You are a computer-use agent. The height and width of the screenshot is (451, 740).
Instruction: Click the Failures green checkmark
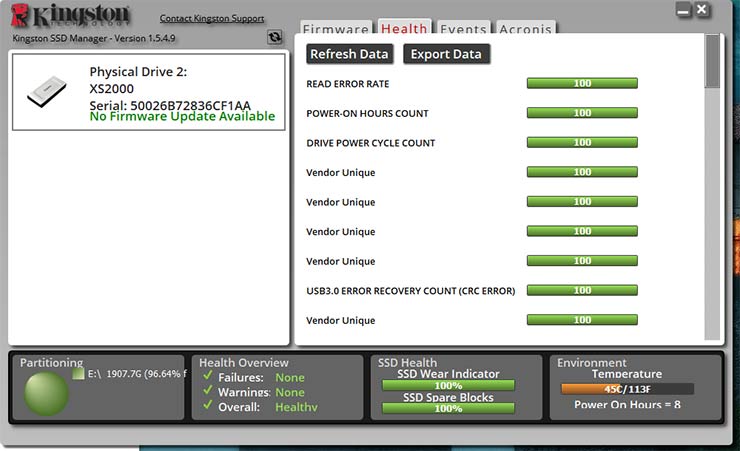(207, 378)
